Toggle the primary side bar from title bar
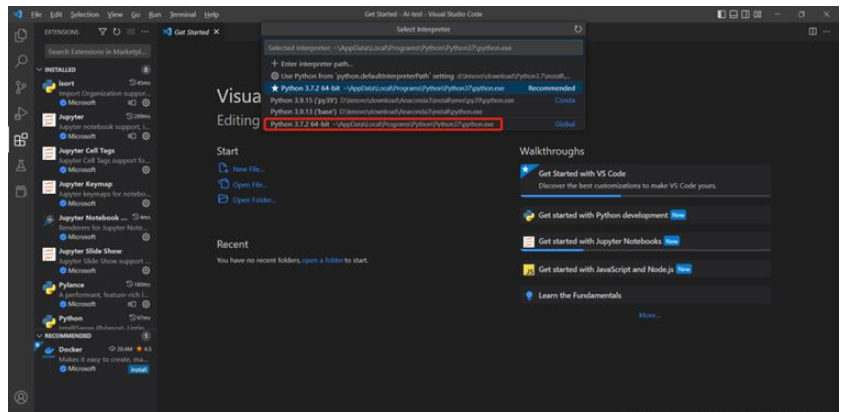Viewport: 844px width, 412px height. (x=721, y=15)
